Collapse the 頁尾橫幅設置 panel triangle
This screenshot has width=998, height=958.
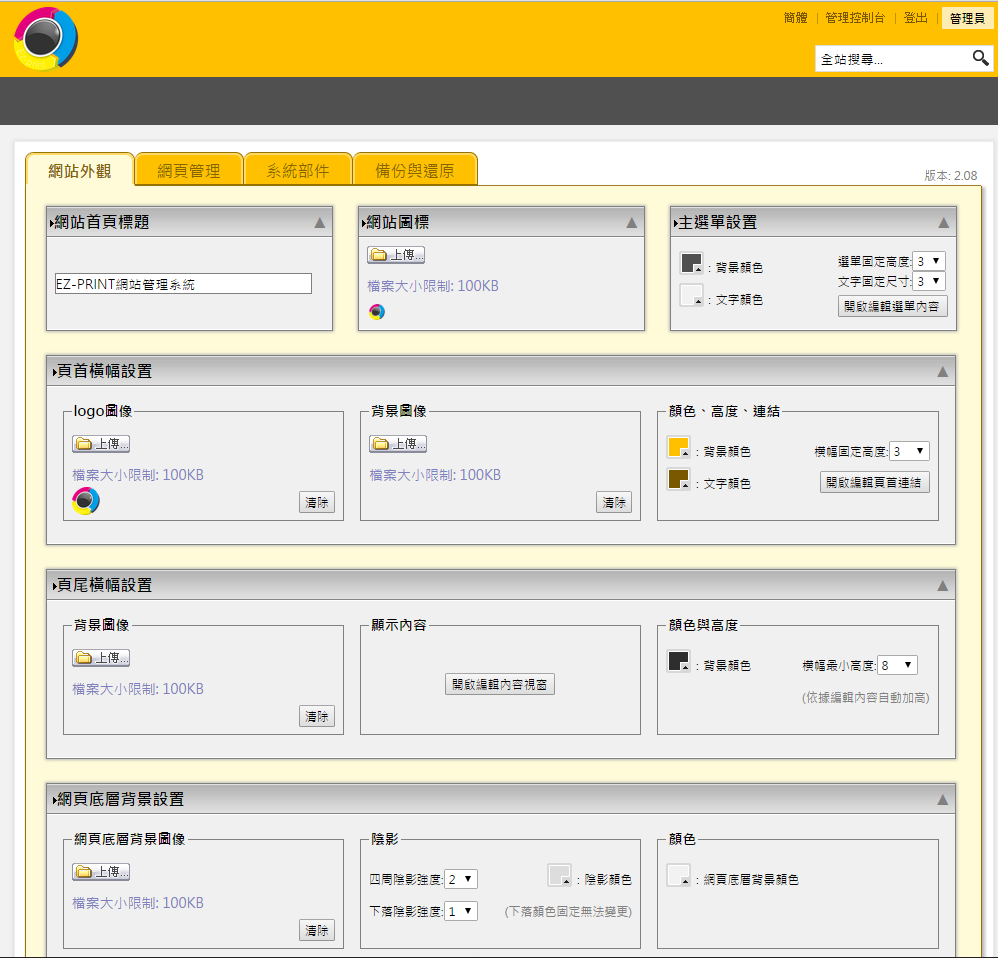(942, 585)
